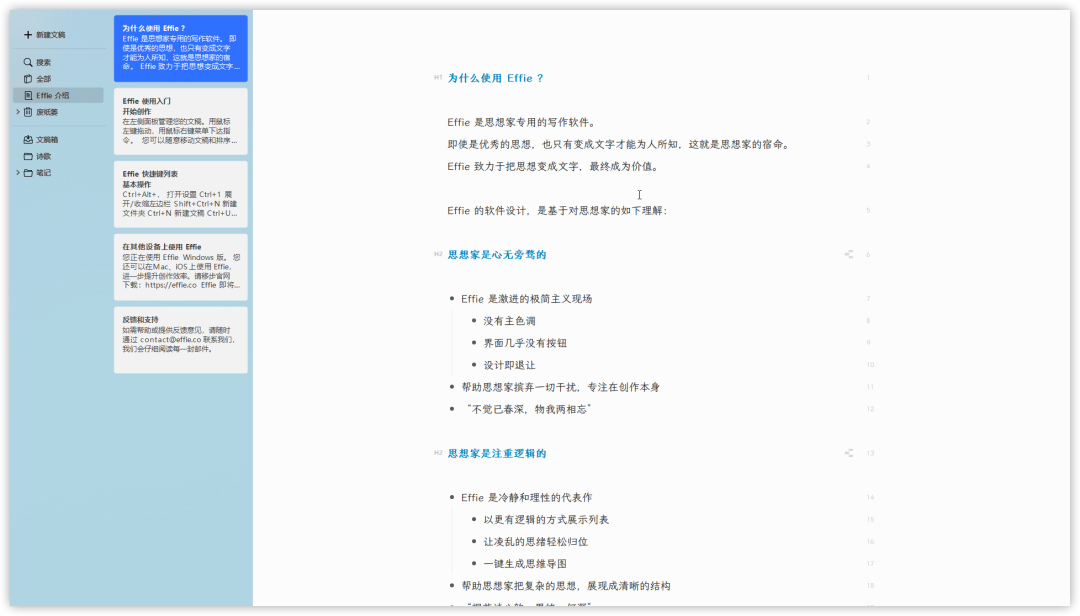Click the mind-map icon beside 思想家是心无旁骛的
The height and width of the screenshot is (616, 1080).
(x=849, y=254)
